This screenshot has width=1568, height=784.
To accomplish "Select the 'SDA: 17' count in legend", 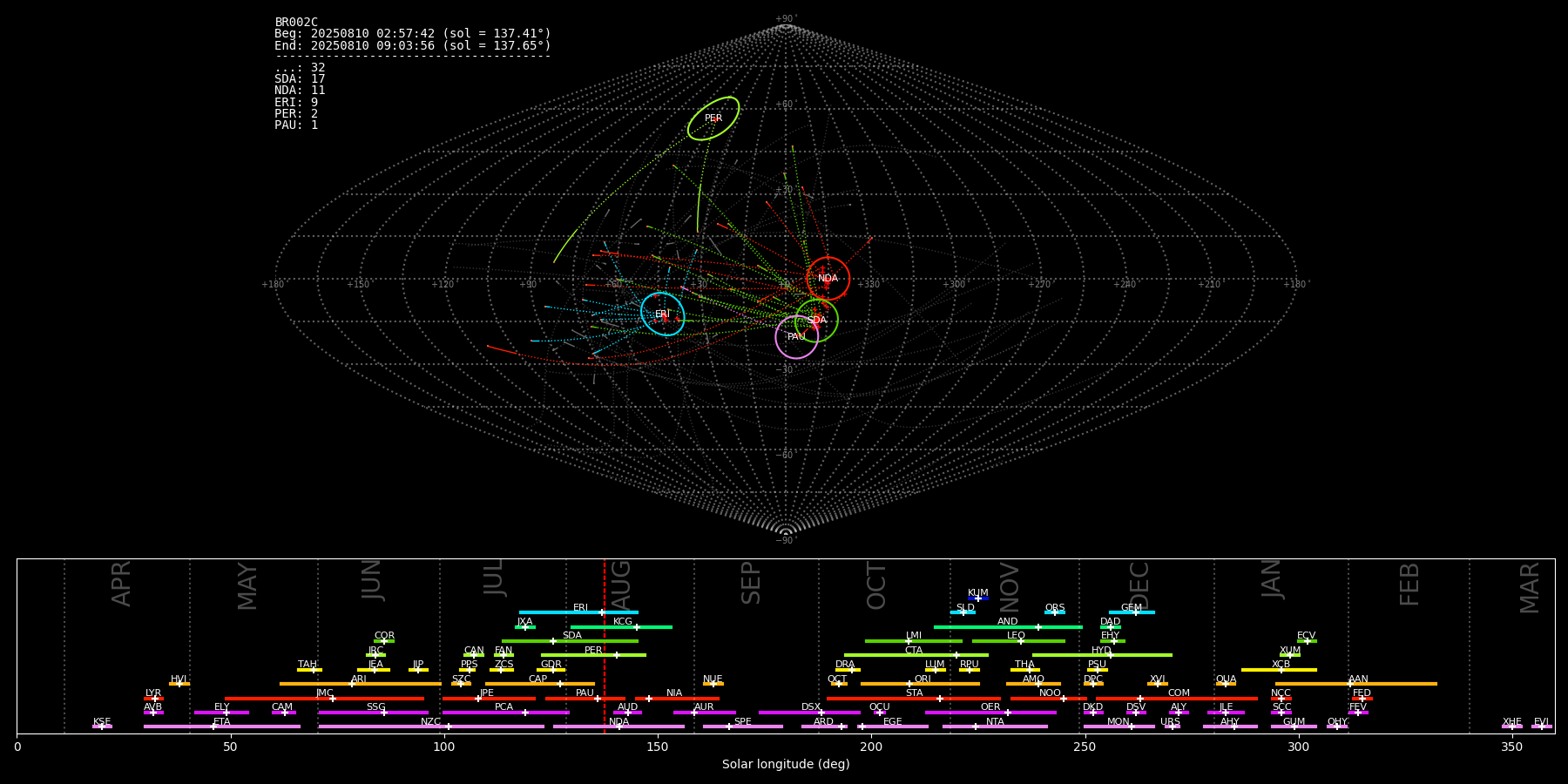I will [x=300, y=79].
